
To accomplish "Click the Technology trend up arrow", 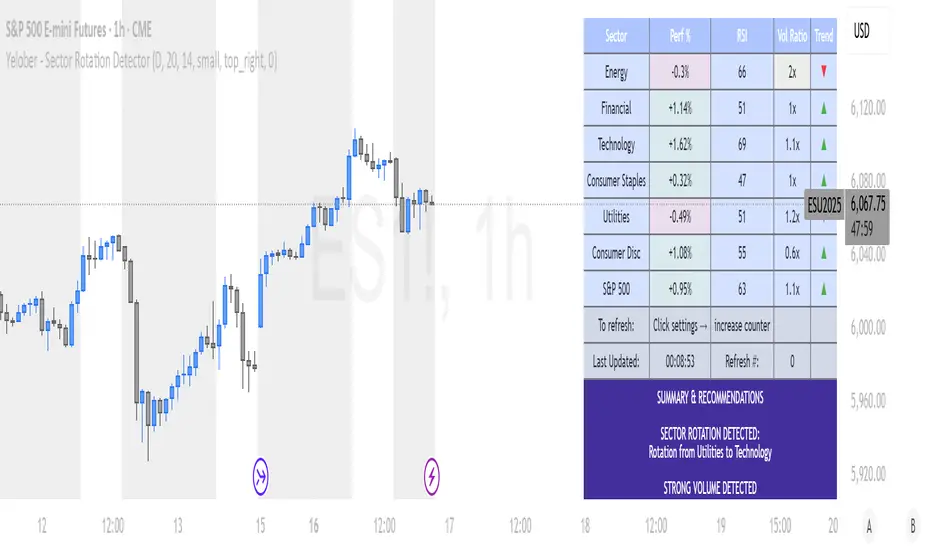I will coord(823,144).
